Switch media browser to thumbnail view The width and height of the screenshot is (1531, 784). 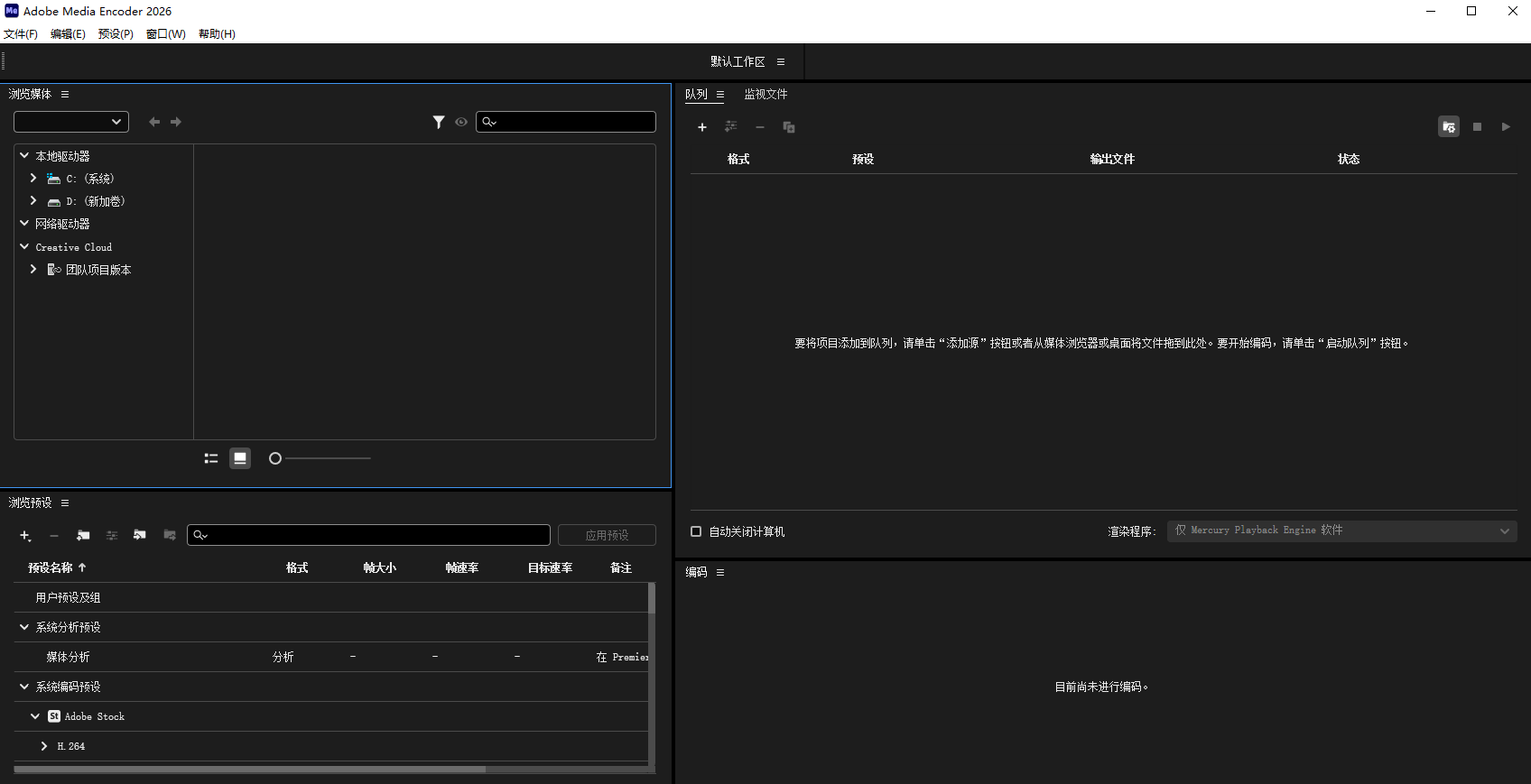[240, 458]
